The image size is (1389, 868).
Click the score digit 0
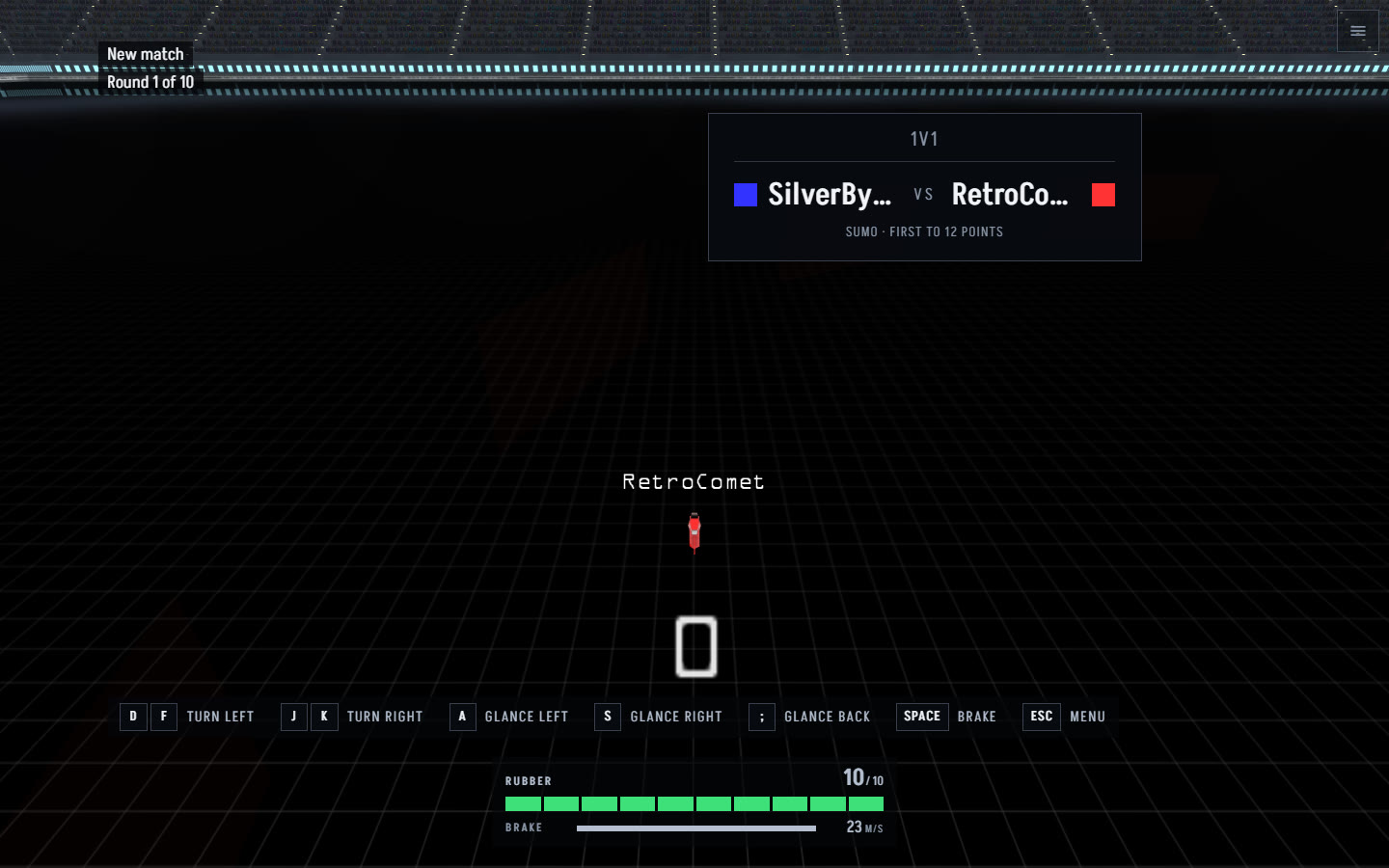coord(696,646)
